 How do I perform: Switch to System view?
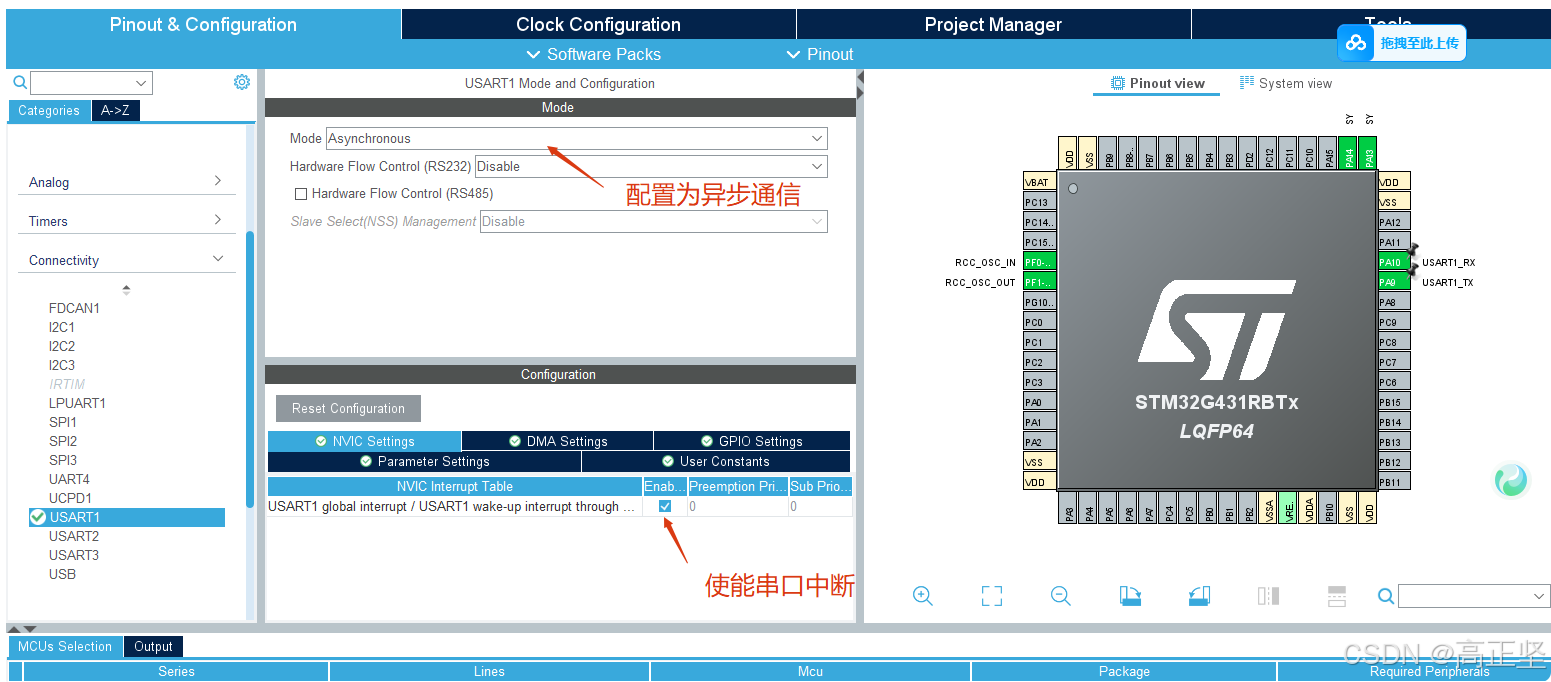[1286, 83]
